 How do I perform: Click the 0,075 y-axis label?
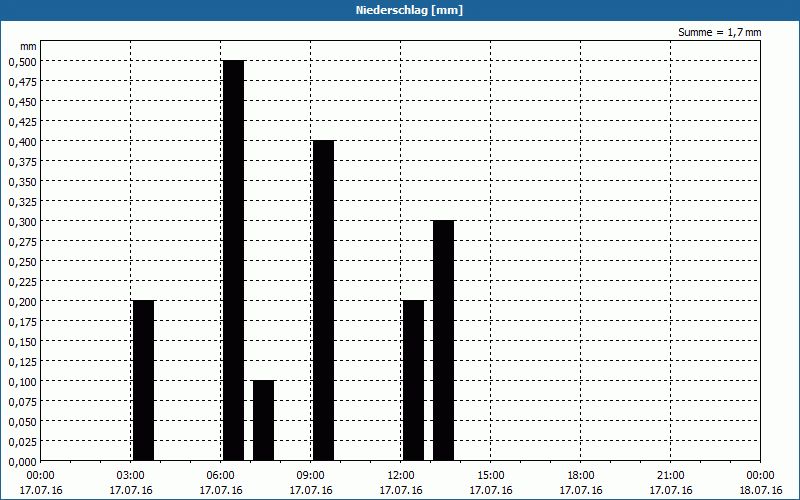(22, 402)
